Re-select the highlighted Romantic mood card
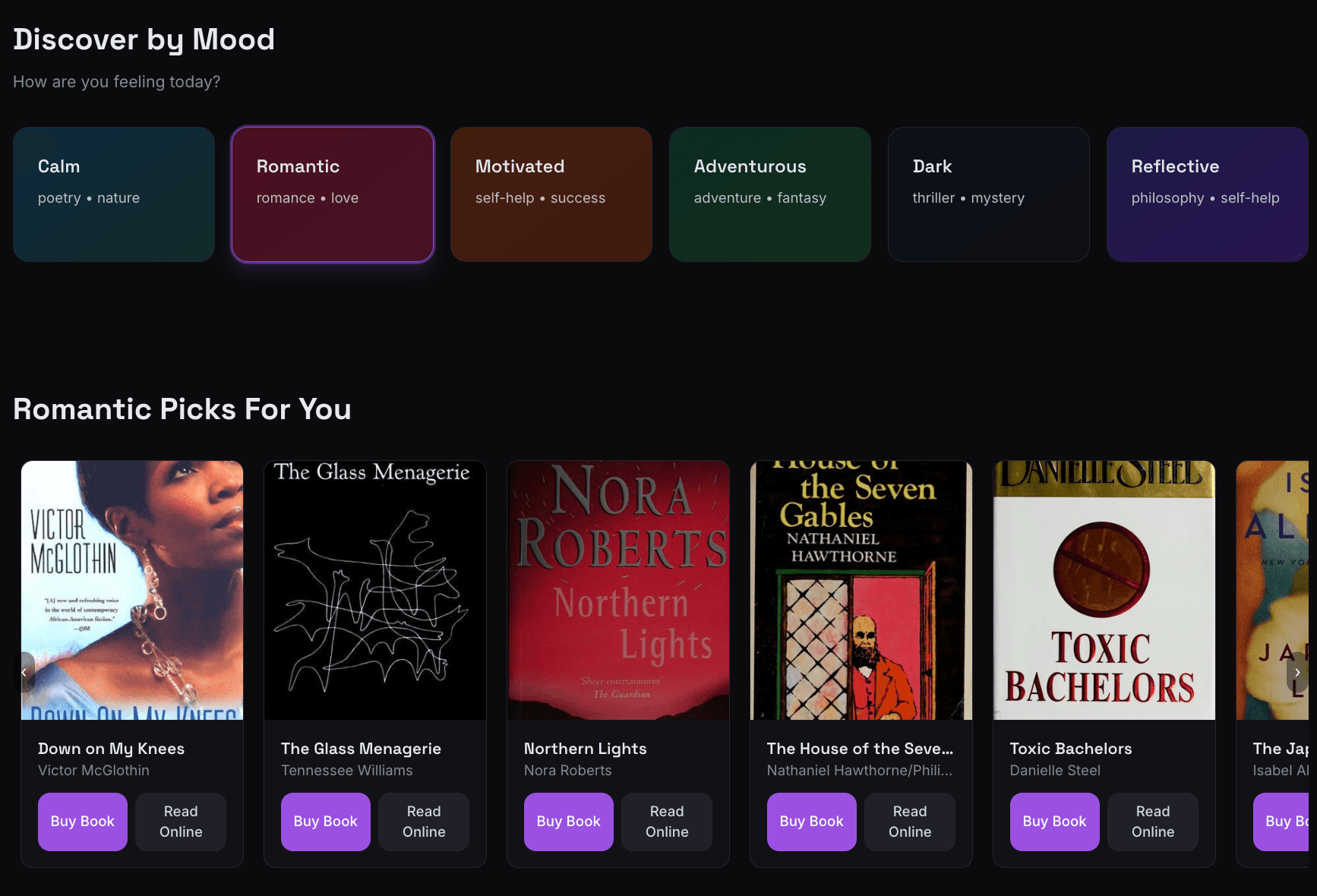The height and width of the screenshot is (896, 1317). coord(332,194)
